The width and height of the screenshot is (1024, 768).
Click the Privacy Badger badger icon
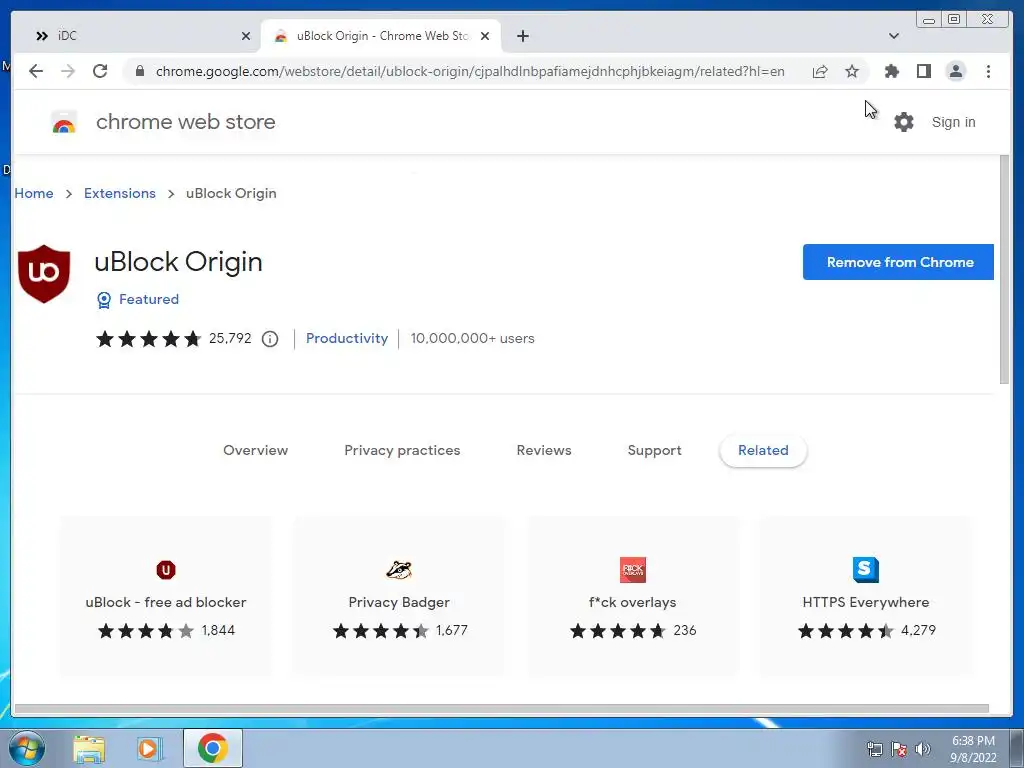coord(398,570)
